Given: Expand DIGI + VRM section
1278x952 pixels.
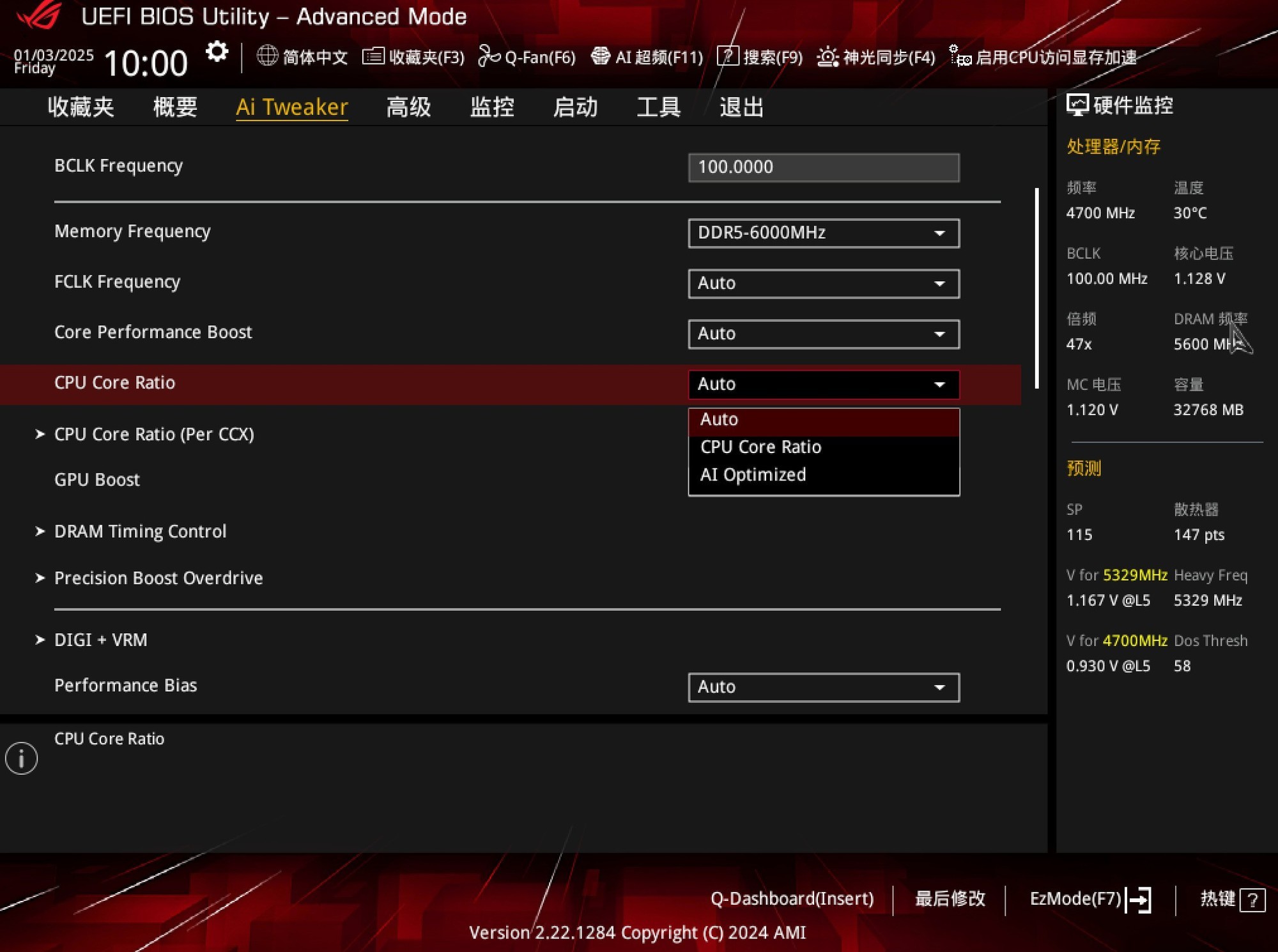Looking at the screenshot, I should pos(101,639).
